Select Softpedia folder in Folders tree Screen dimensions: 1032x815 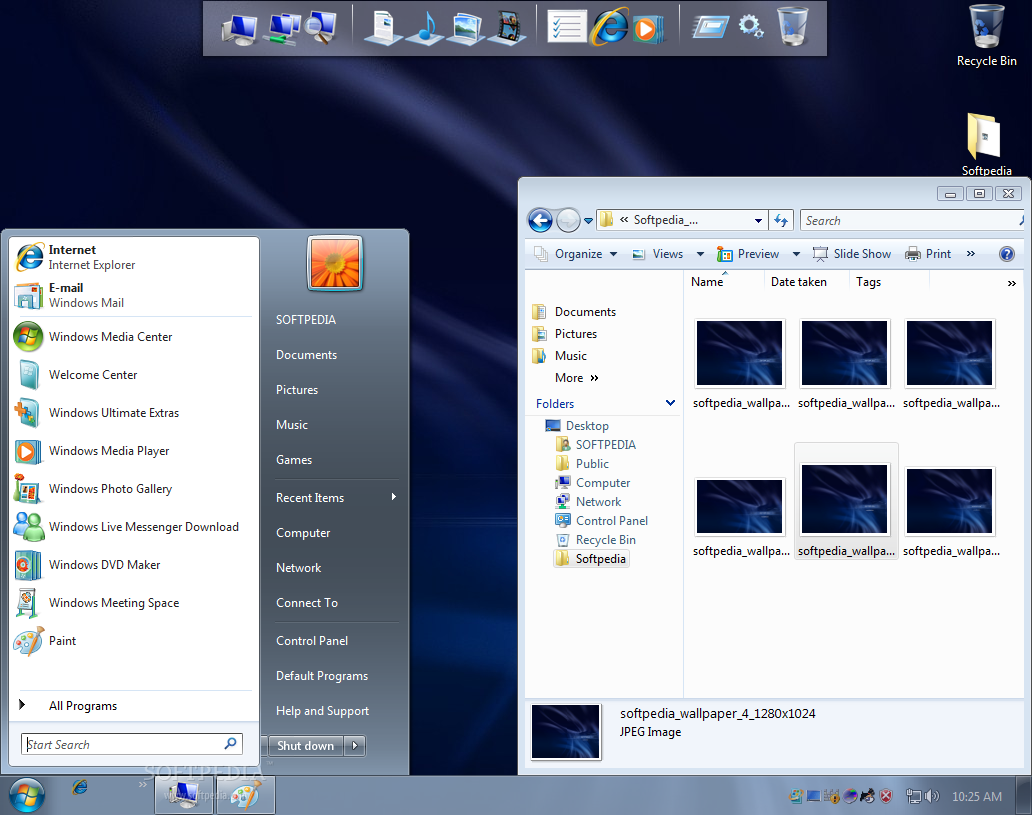[x=592, y=559]
